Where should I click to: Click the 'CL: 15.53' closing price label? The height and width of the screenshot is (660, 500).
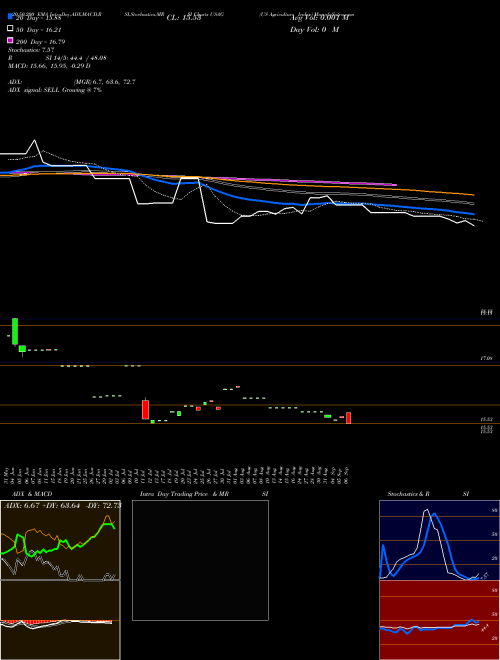[x=184, y=18]
